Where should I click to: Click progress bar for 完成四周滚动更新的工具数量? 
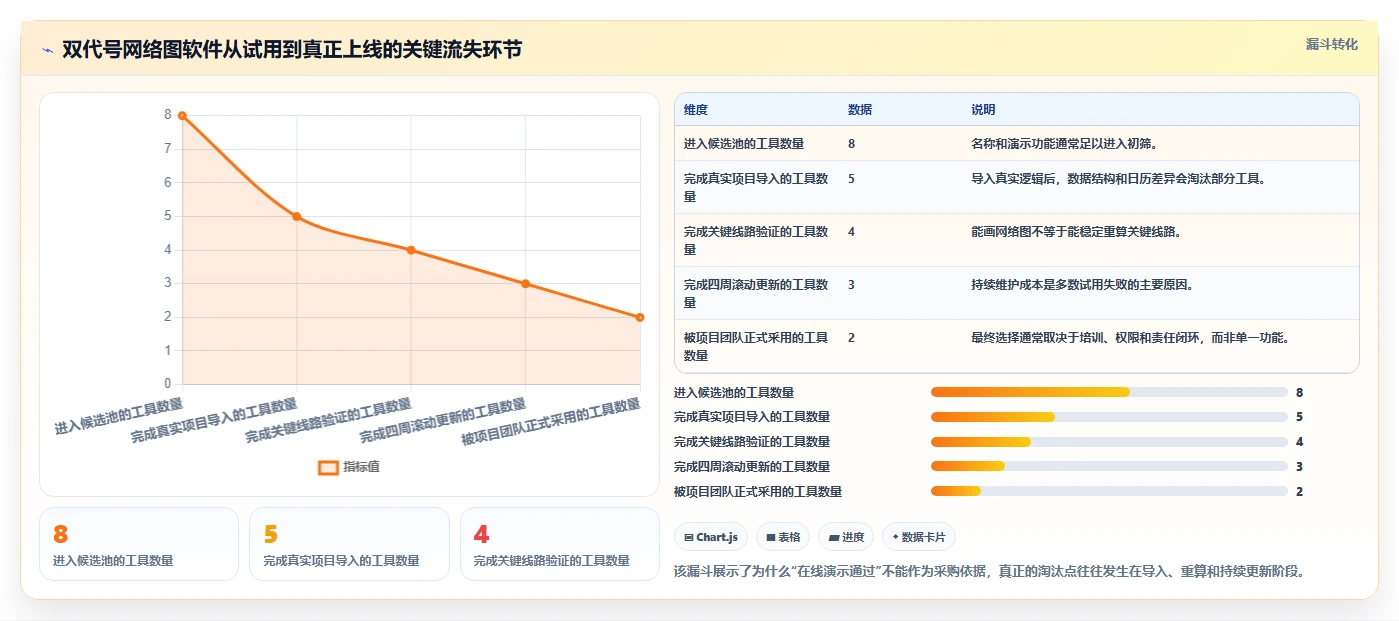[1109, 466]
